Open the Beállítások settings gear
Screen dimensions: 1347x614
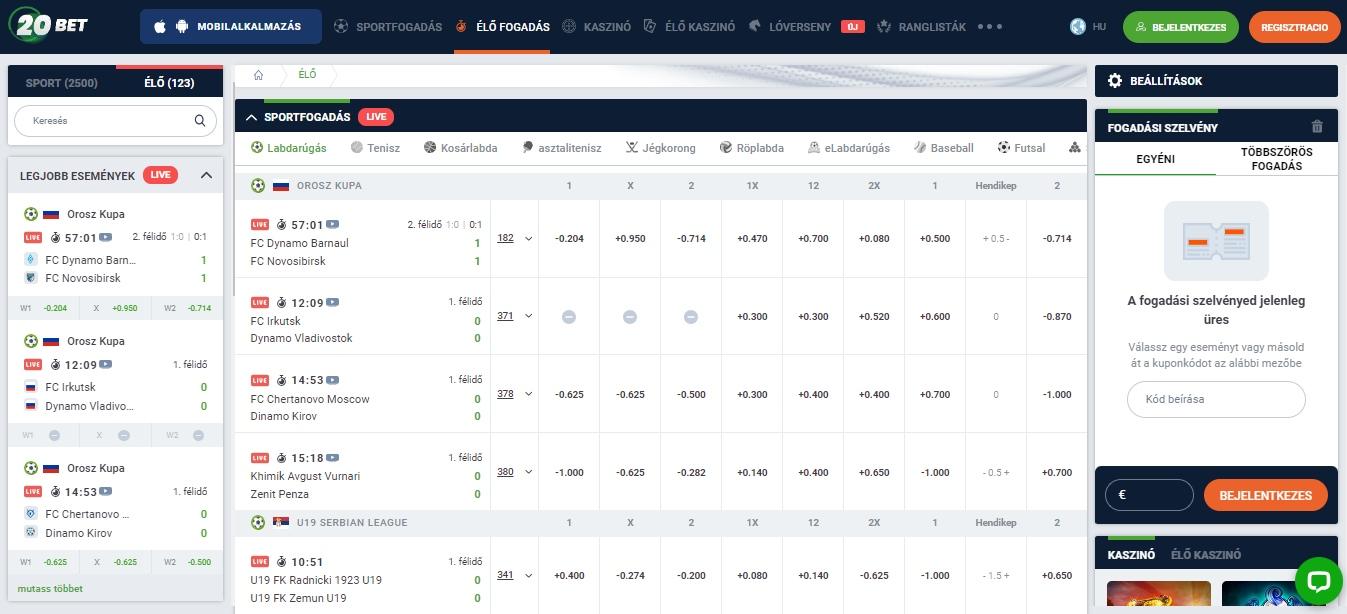(x=1115, y=81)
